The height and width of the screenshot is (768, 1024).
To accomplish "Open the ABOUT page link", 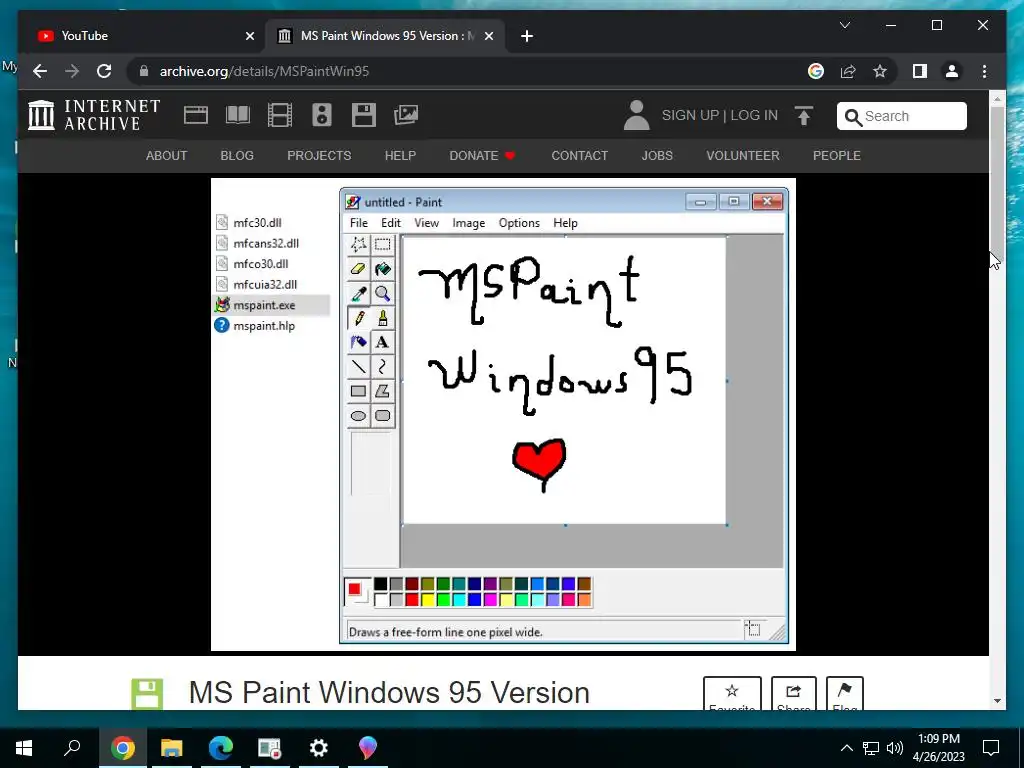I will pyautogui.click(x=167, y=156).
